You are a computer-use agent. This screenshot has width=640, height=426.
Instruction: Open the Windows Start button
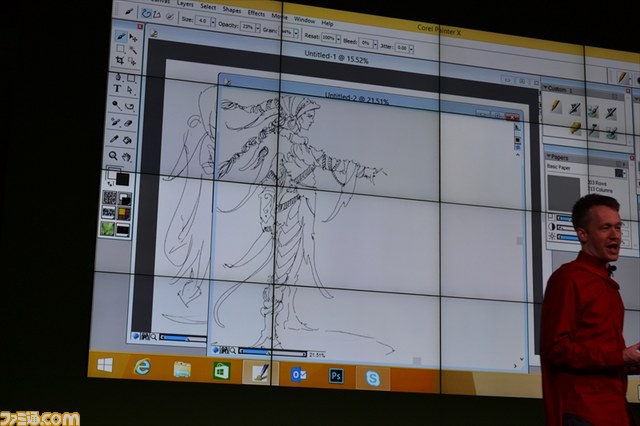coord(105,365)
